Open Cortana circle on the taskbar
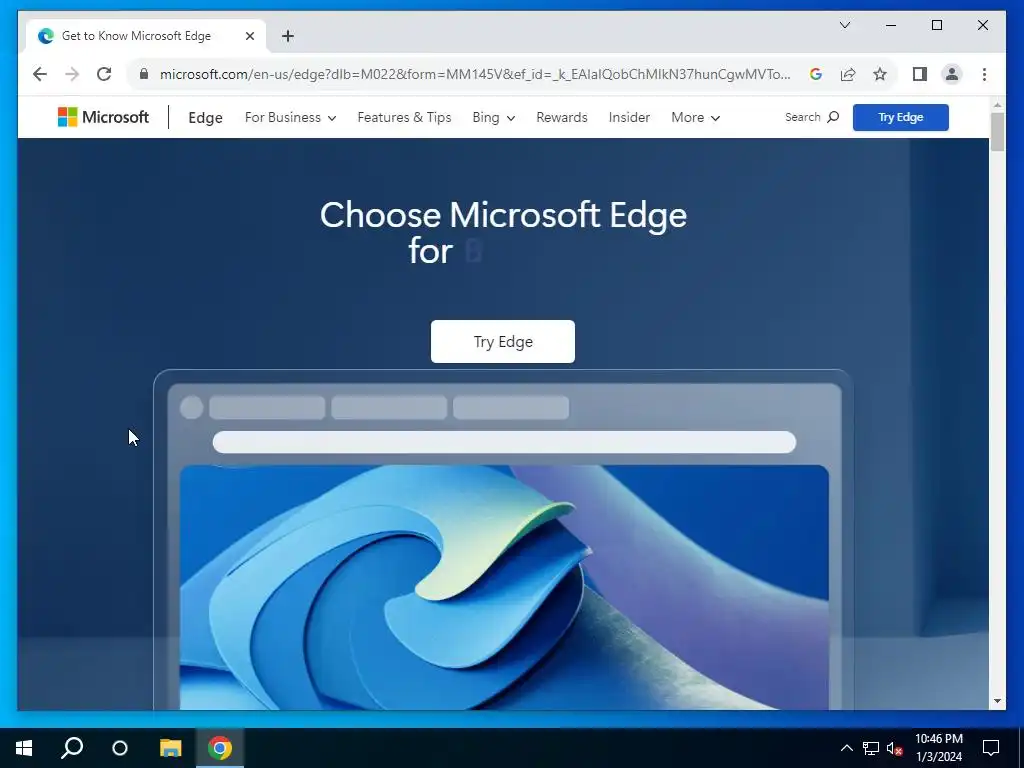Viewport: 1024px width, 768px height. tap(120, 748)
